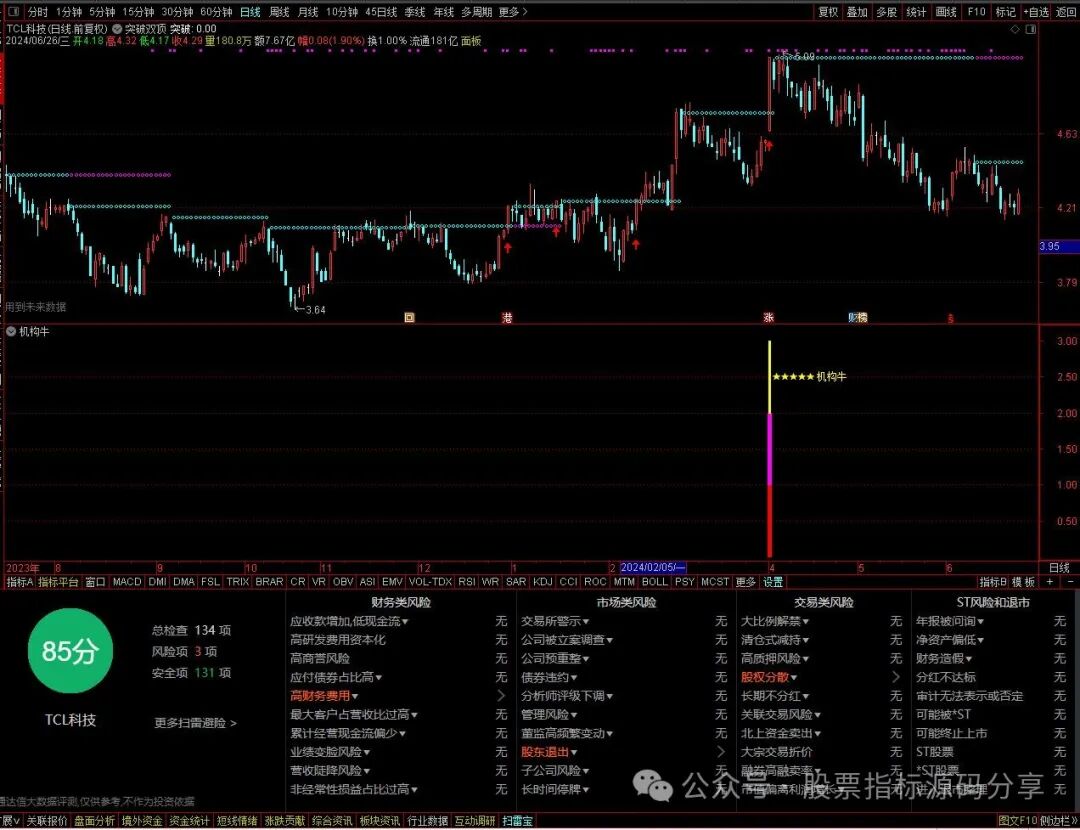
Task: Add stock via +自选 button
Action: coord(1037,12)
